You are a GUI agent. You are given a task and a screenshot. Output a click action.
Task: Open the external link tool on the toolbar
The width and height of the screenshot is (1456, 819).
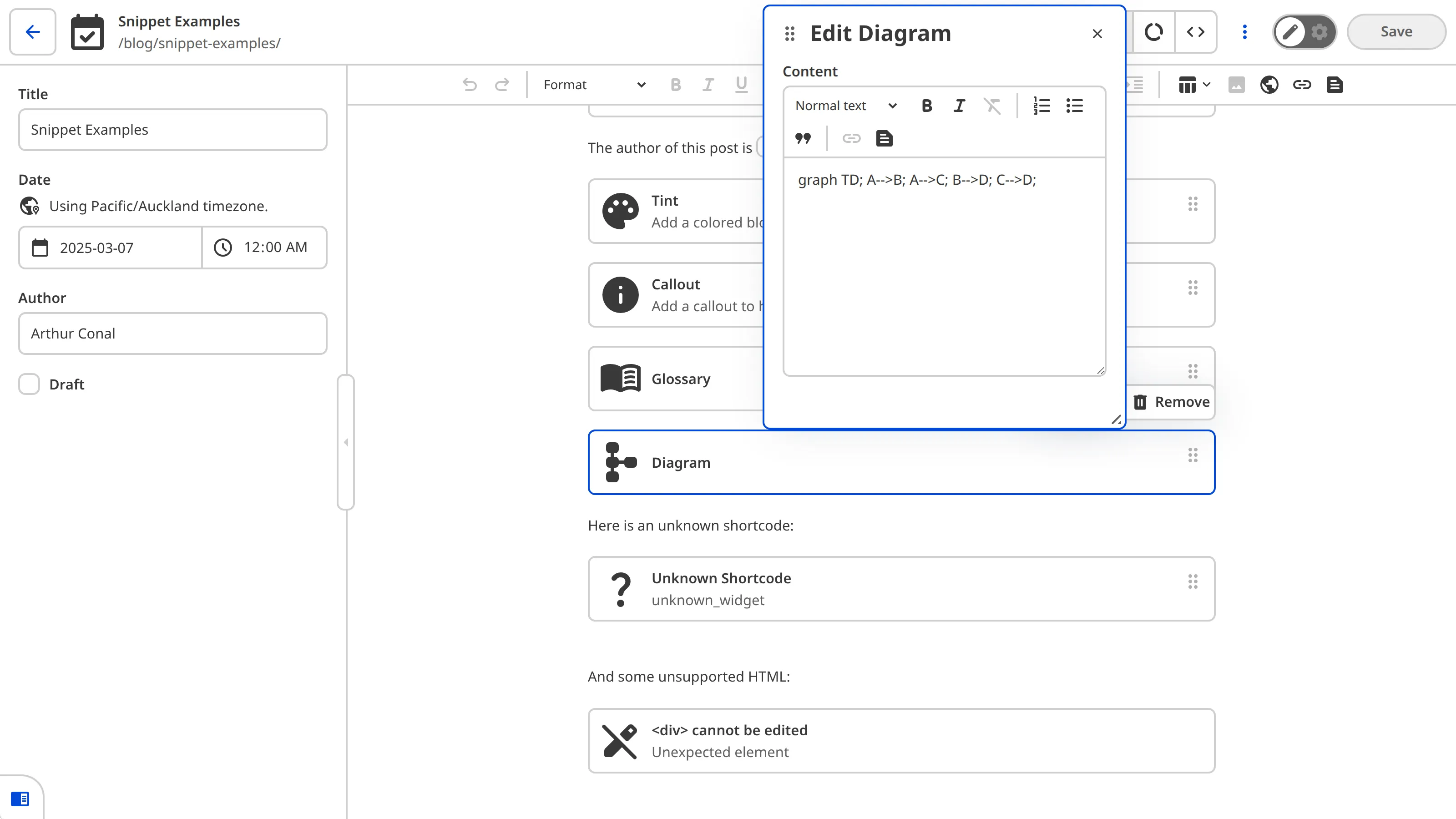[1269, 85]
